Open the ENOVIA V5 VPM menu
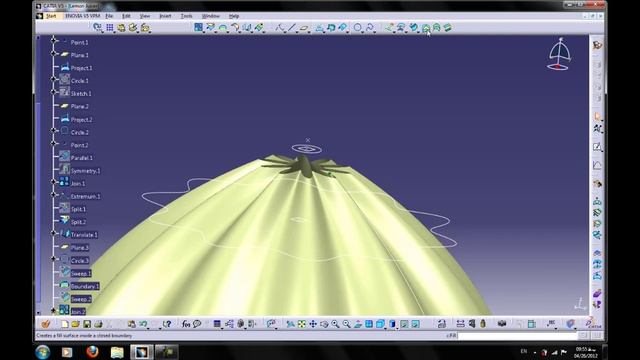This screenshot has height=360, width=640. [x=82, y=16]
